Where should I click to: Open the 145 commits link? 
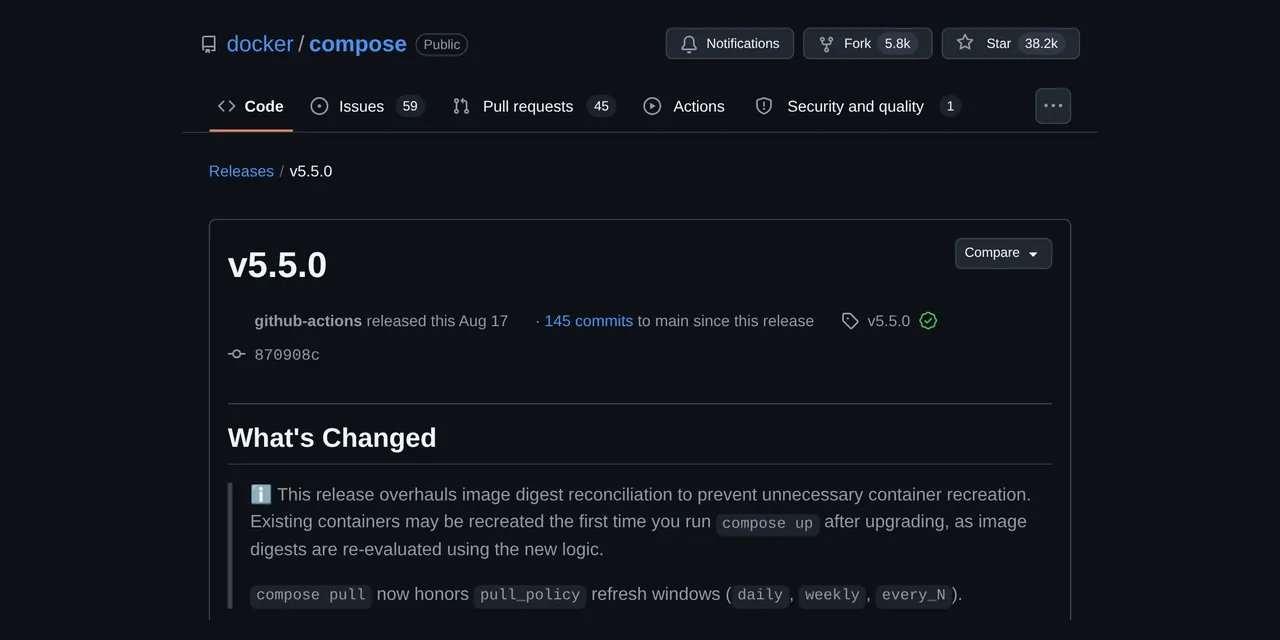coord(588,321)
